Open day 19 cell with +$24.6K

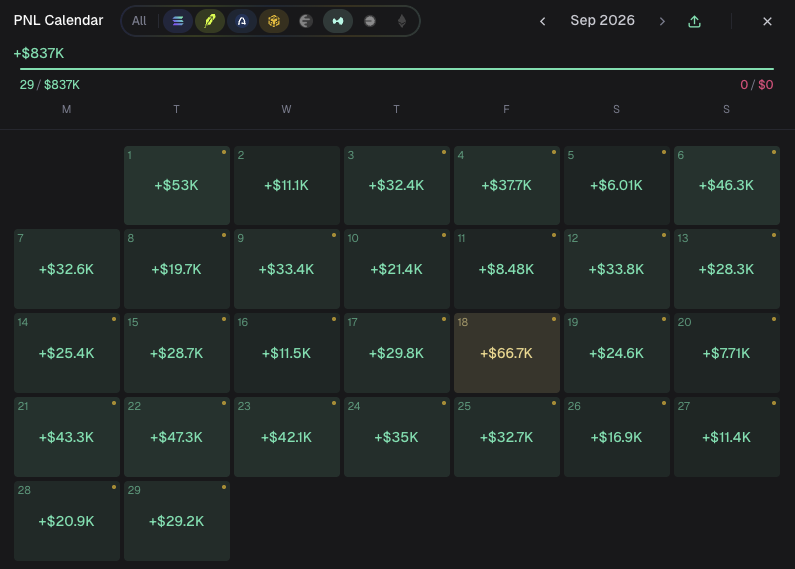click(x=617, y=353)
